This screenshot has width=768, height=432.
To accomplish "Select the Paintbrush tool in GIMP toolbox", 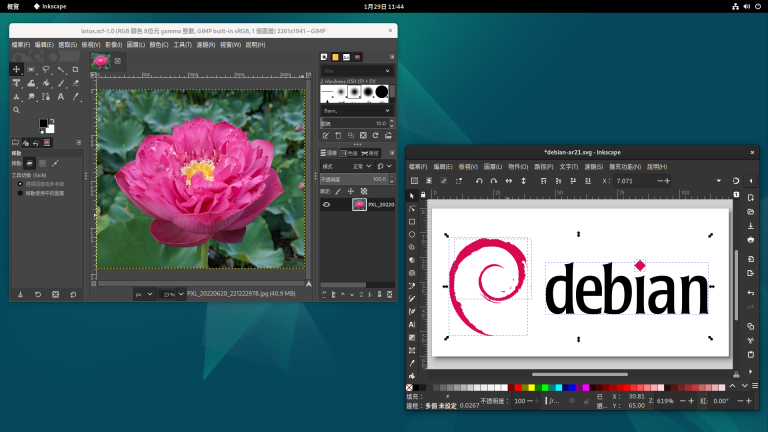I will (x=61, y=83).
